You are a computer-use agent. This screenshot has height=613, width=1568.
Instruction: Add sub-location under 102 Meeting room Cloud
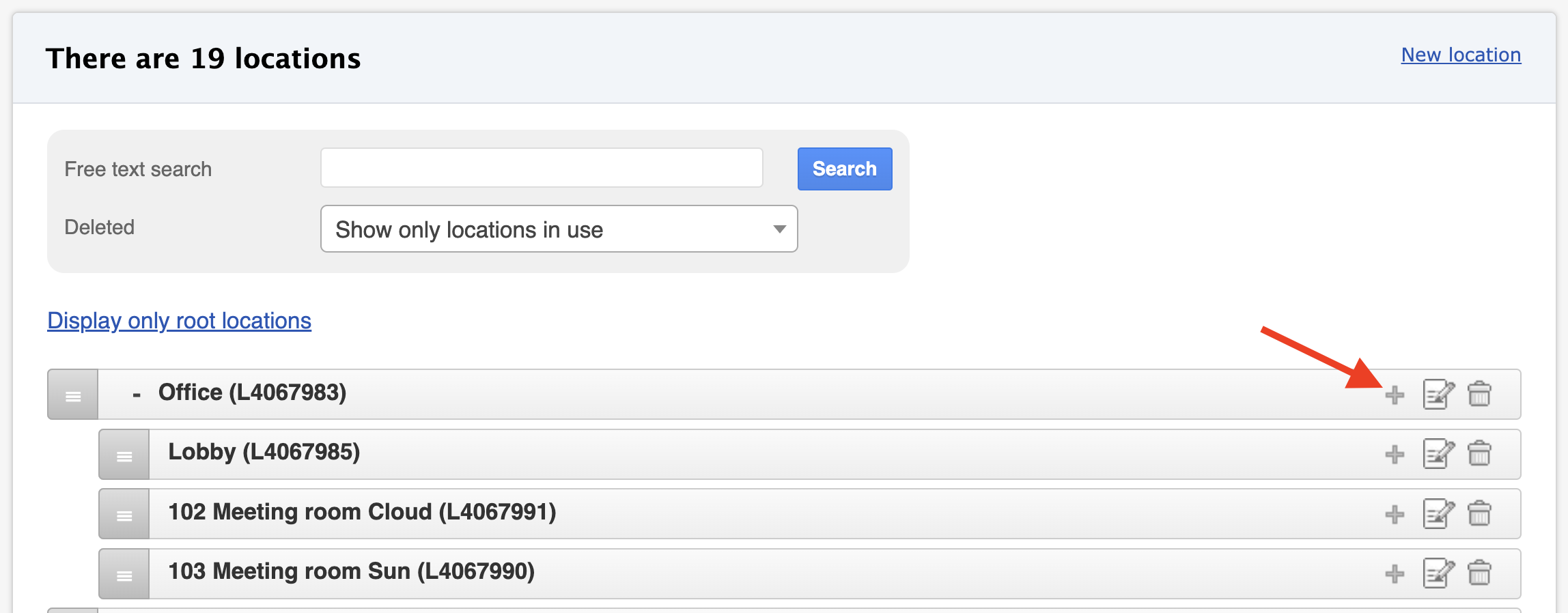(1395, 514)
